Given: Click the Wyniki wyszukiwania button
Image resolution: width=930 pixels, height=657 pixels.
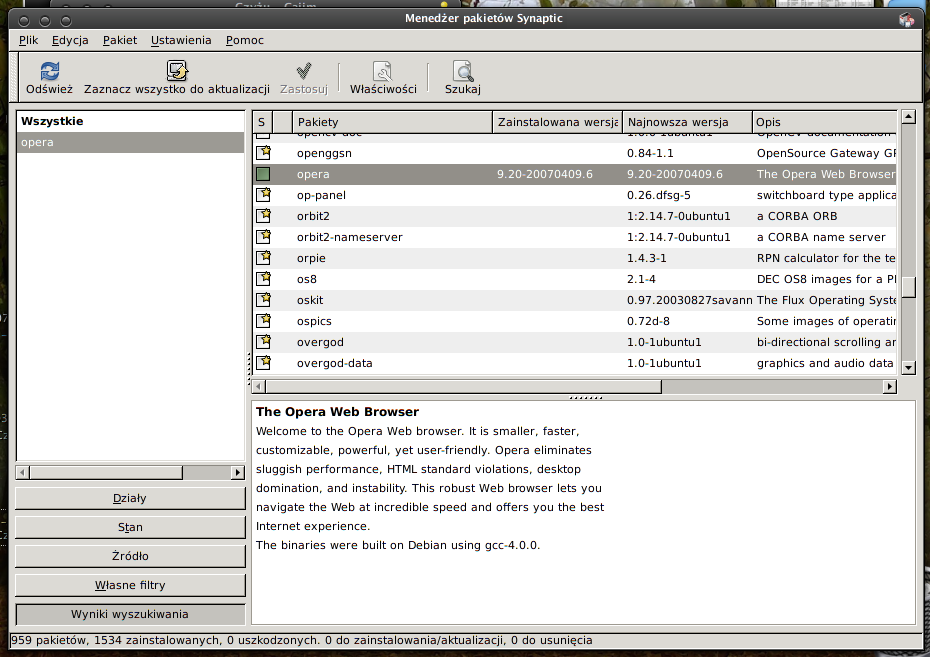Looking at the screenshot, I should tap(130, 614).
